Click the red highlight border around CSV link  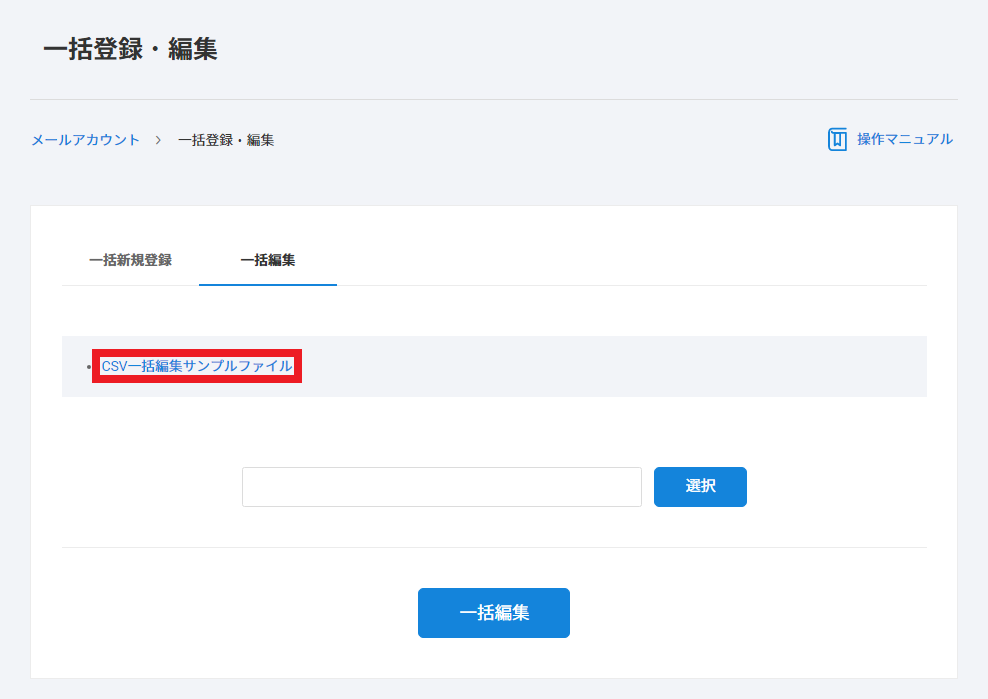point(197,352)
